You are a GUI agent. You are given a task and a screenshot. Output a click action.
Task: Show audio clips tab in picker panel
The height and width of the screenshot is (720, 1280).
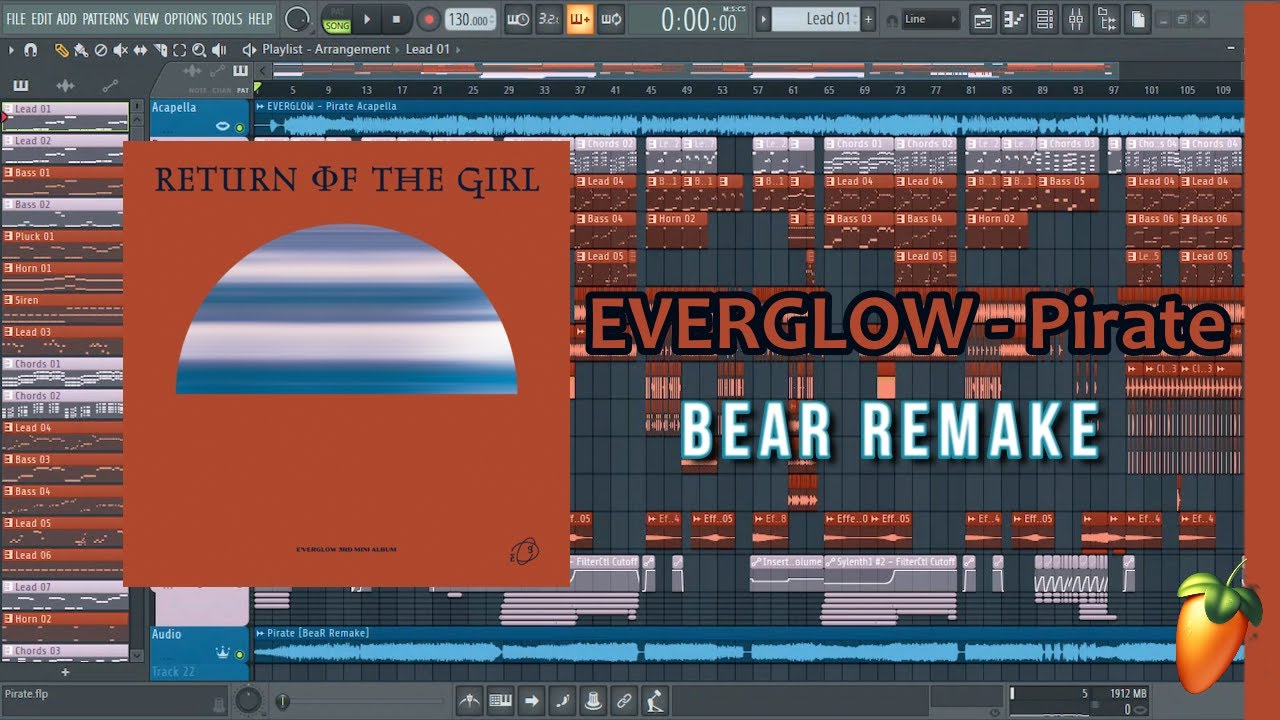coord(65,86)
